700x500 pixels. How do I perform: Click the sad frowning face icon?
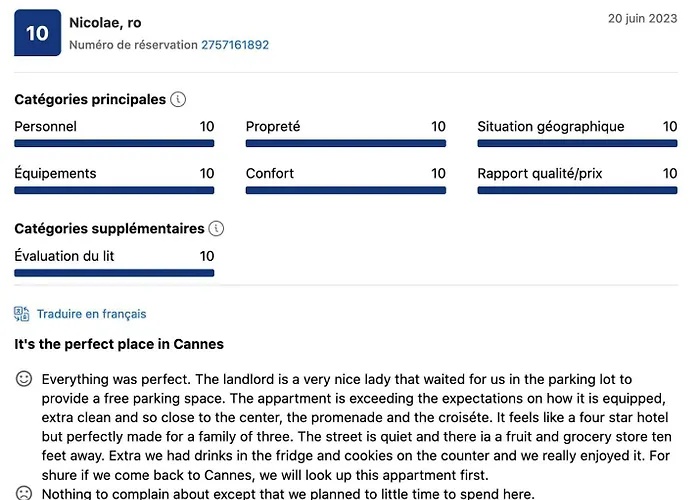[24, 492]
